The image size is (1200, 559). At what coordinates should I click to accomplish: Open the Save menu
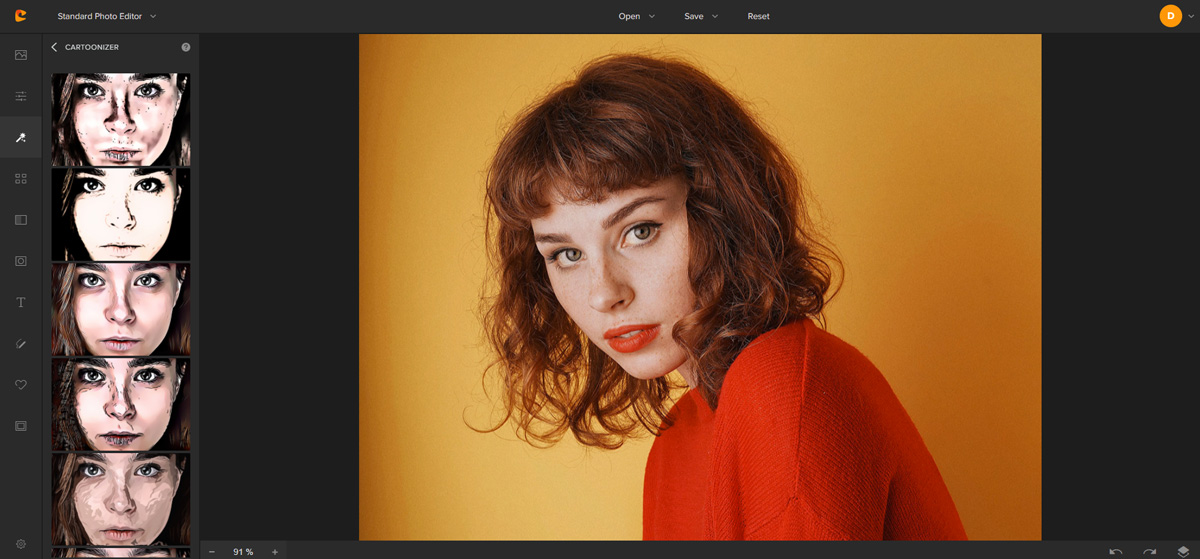click(x=701, y=16)
